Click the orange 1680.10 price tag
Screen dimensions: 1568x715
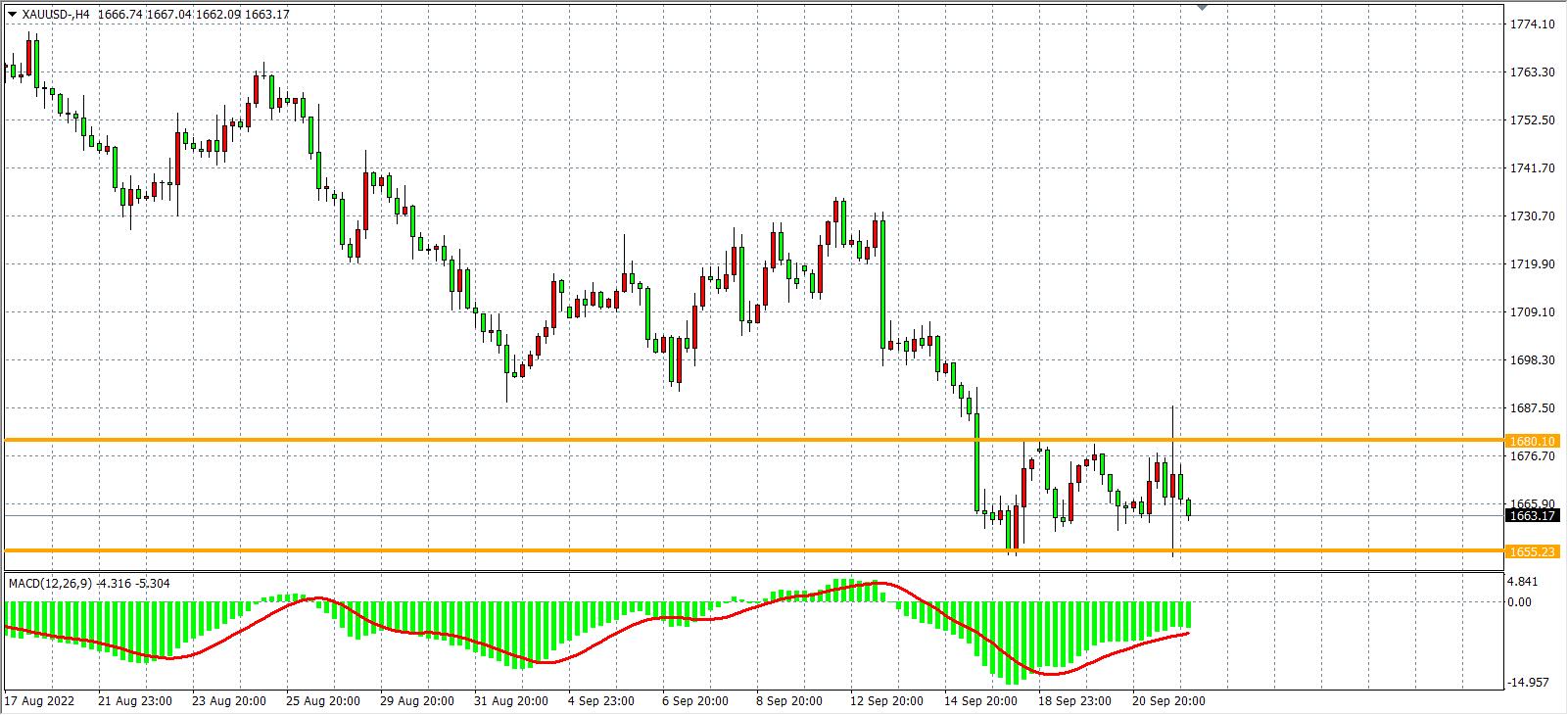pyautogui.click(x=1533, y=441)
